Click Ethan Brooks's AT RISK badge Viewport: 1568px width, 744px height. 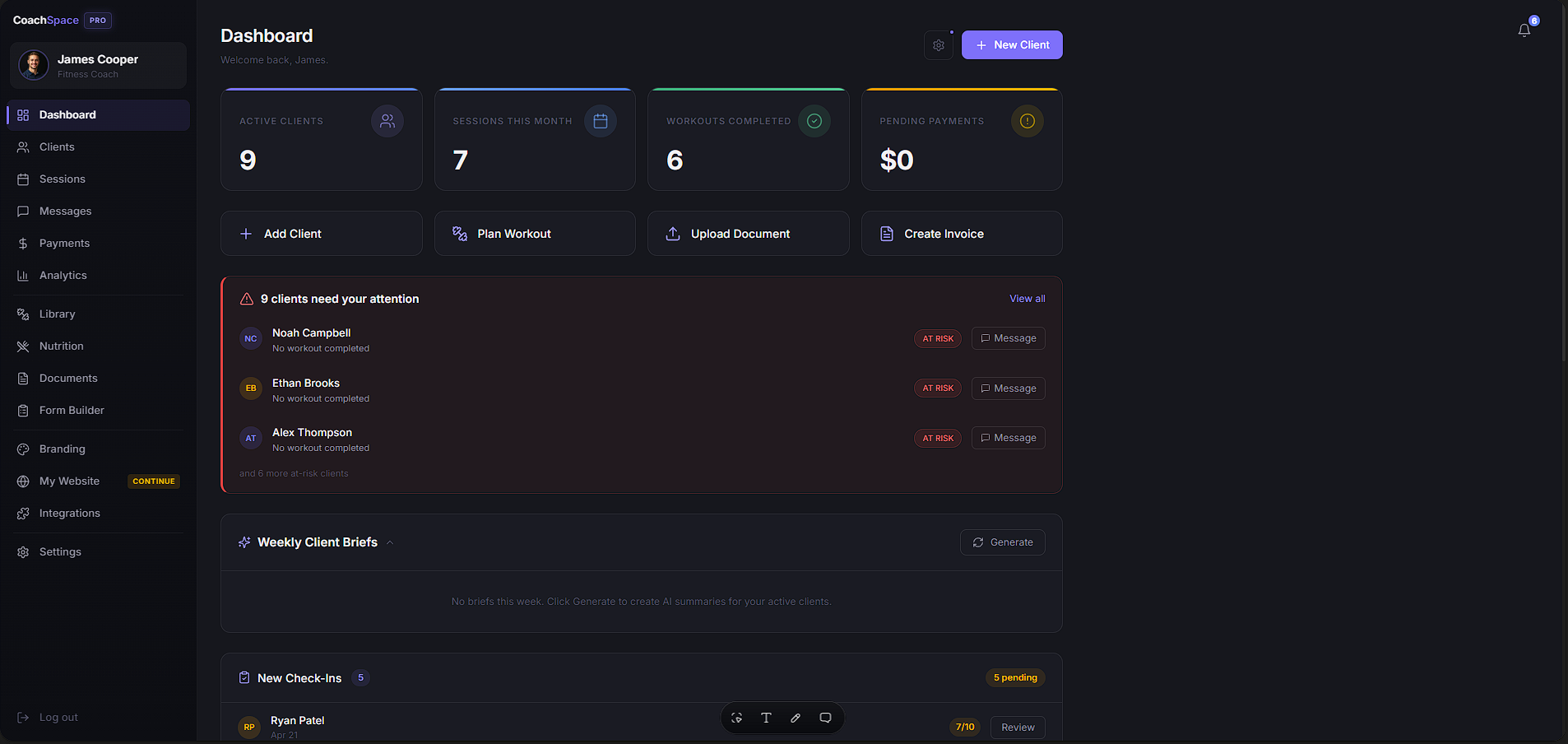(x=938, y=388)
